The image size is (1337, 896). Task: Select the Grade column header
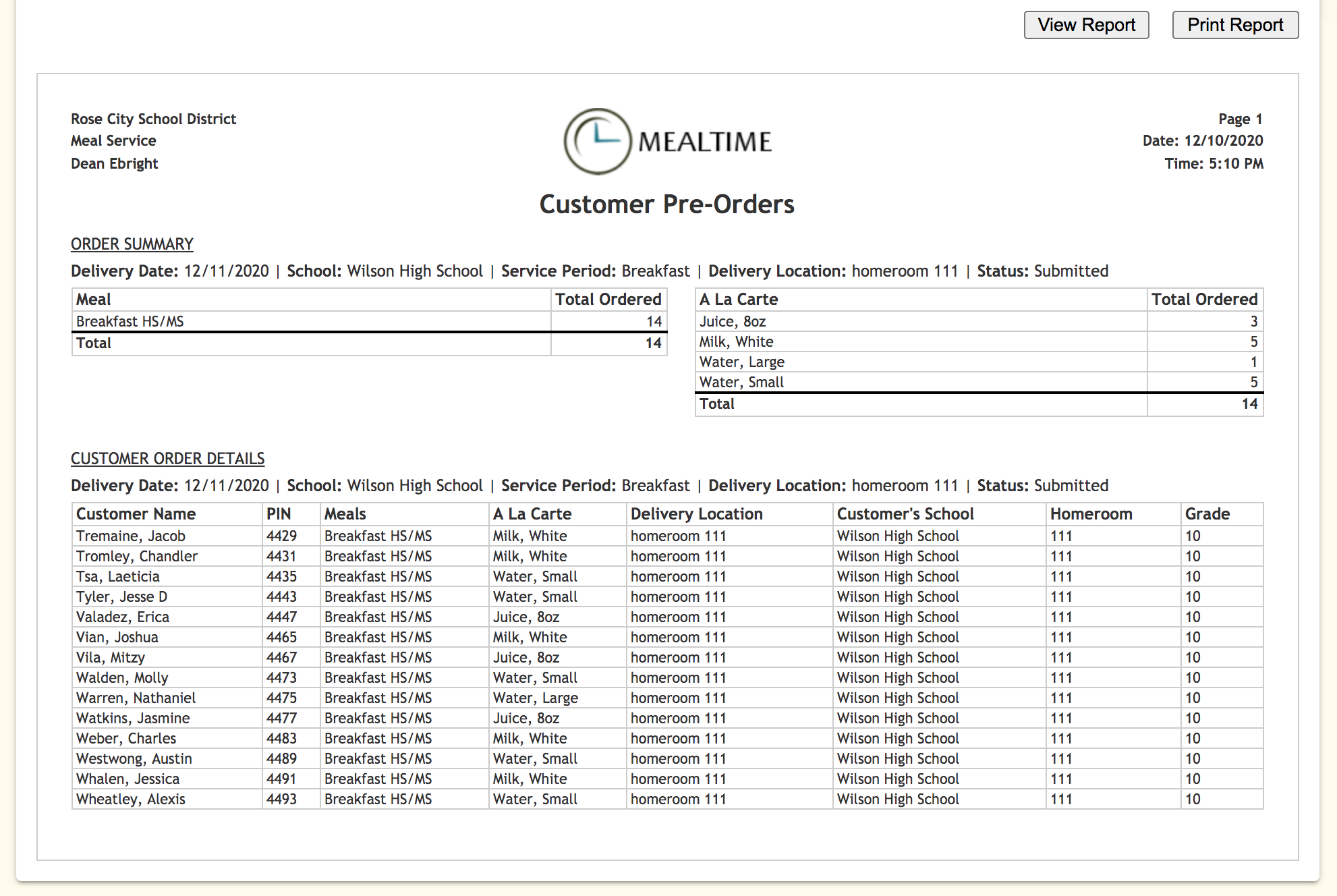(x=1207, y=514)
